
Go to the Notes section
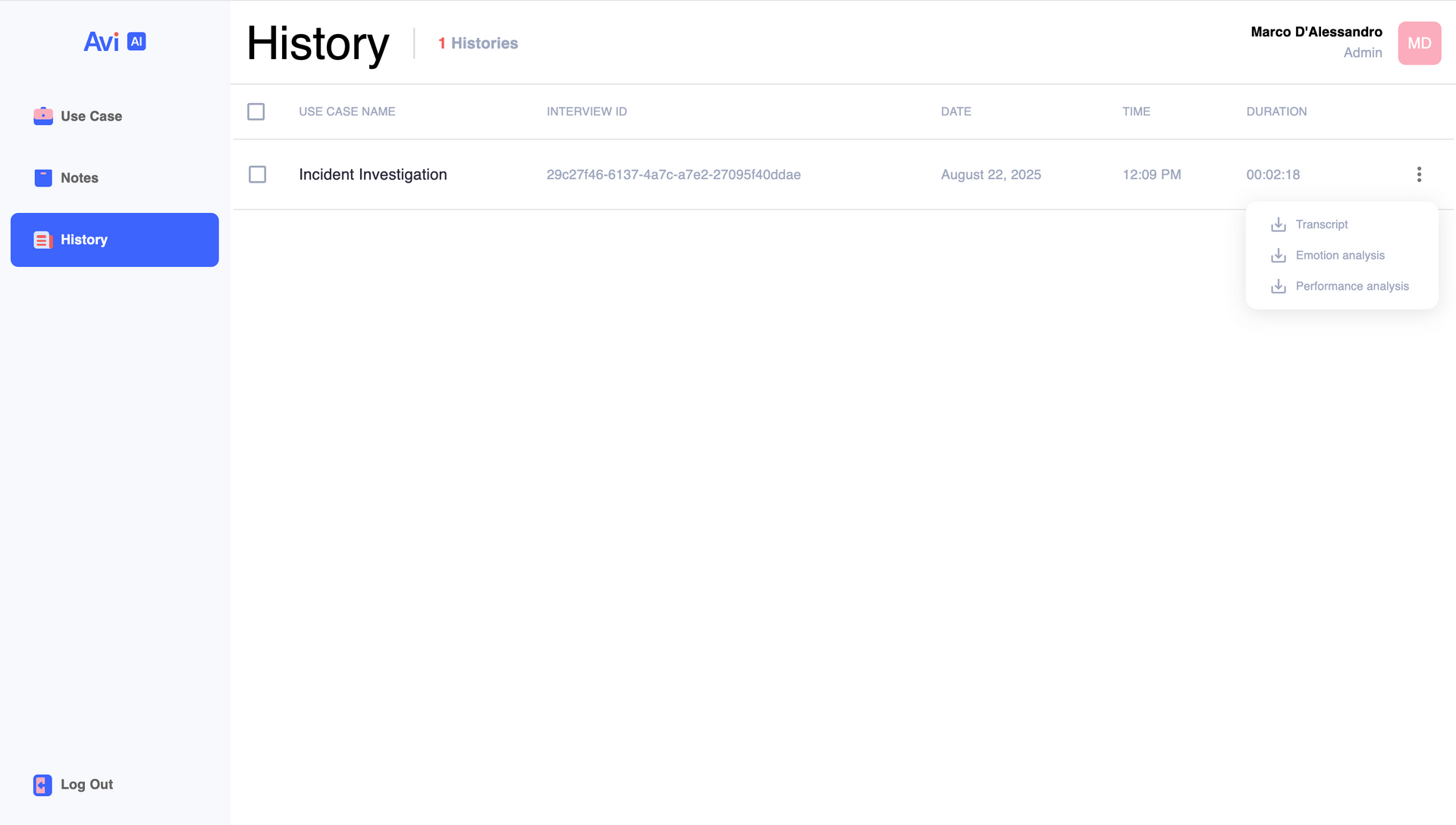80,178
